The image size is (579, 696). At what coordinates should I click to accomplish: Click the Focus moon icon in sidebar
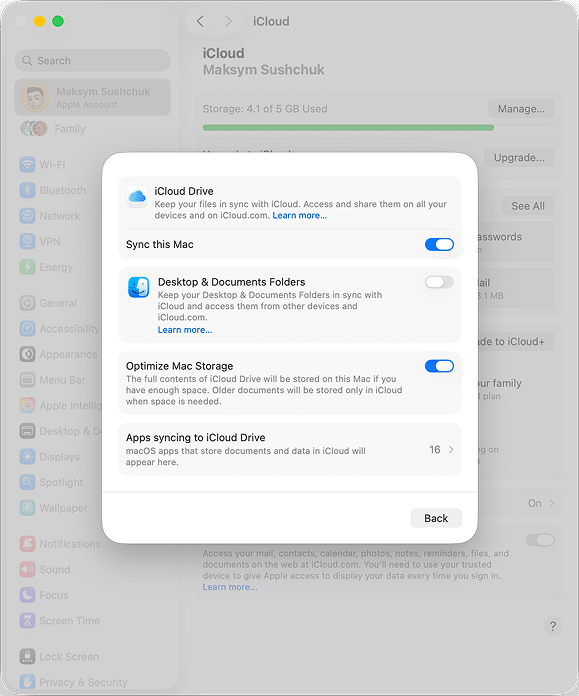click(28, 595)
